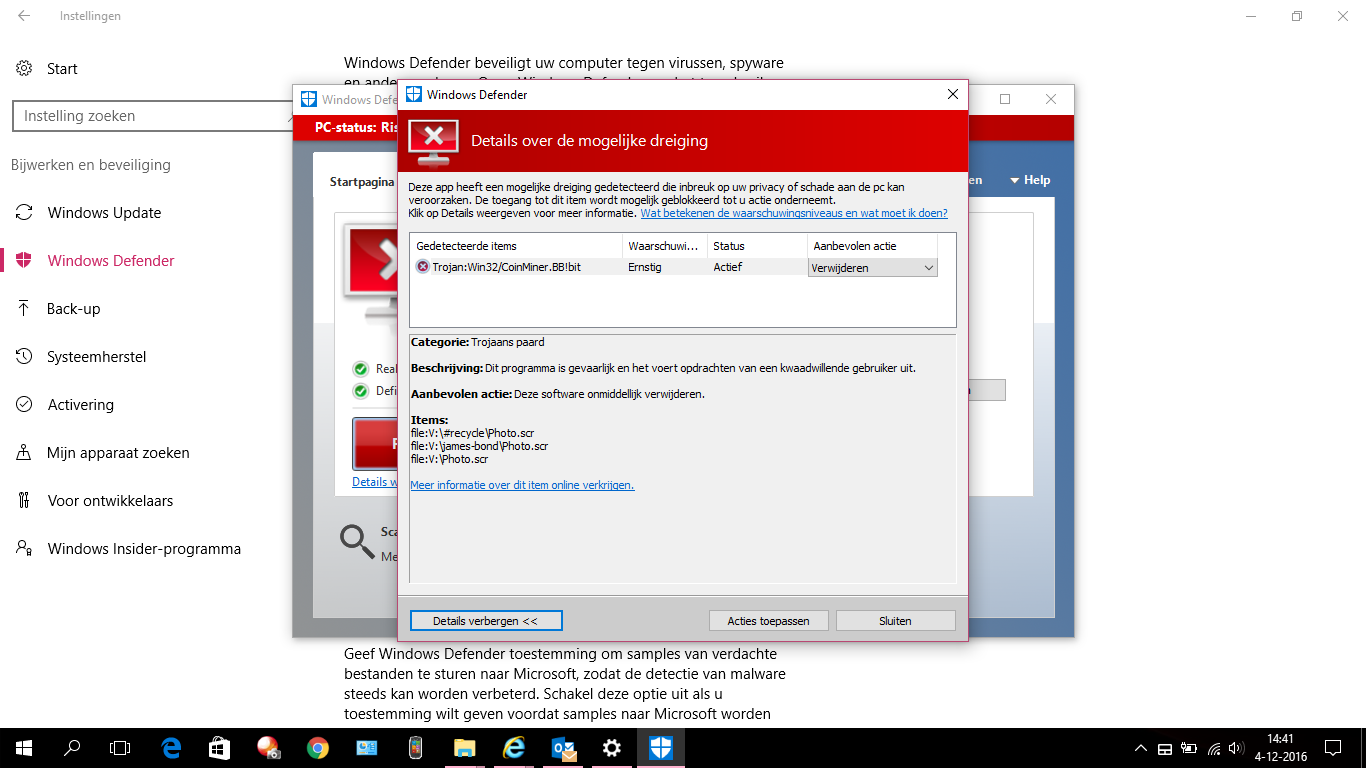The image size is (1366, 768).
Task: Click Details verbergen button
Action: coord(486,621)
